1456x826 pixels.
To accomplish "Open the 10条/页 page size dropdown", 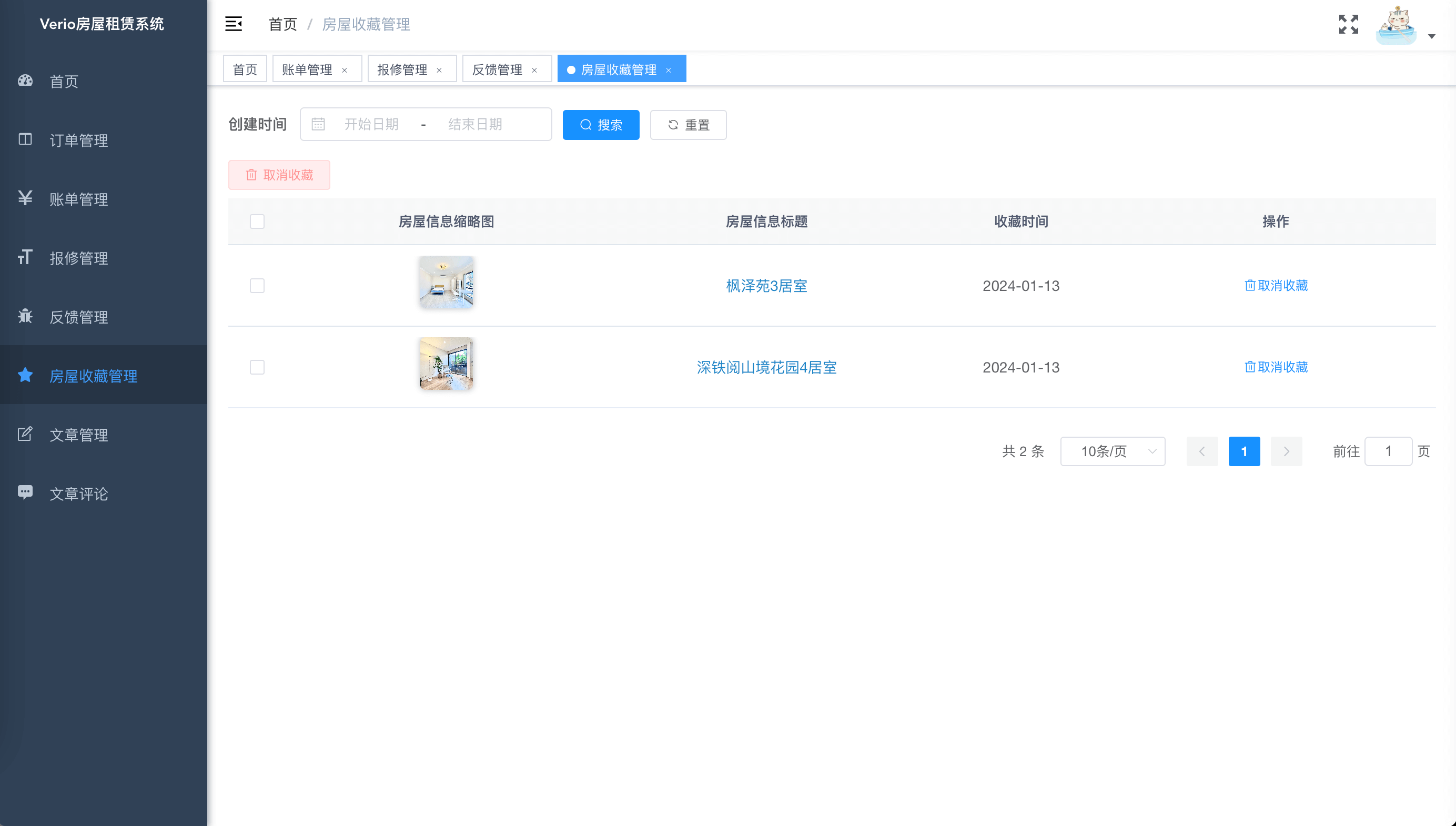I will [x=1113, y=451].
